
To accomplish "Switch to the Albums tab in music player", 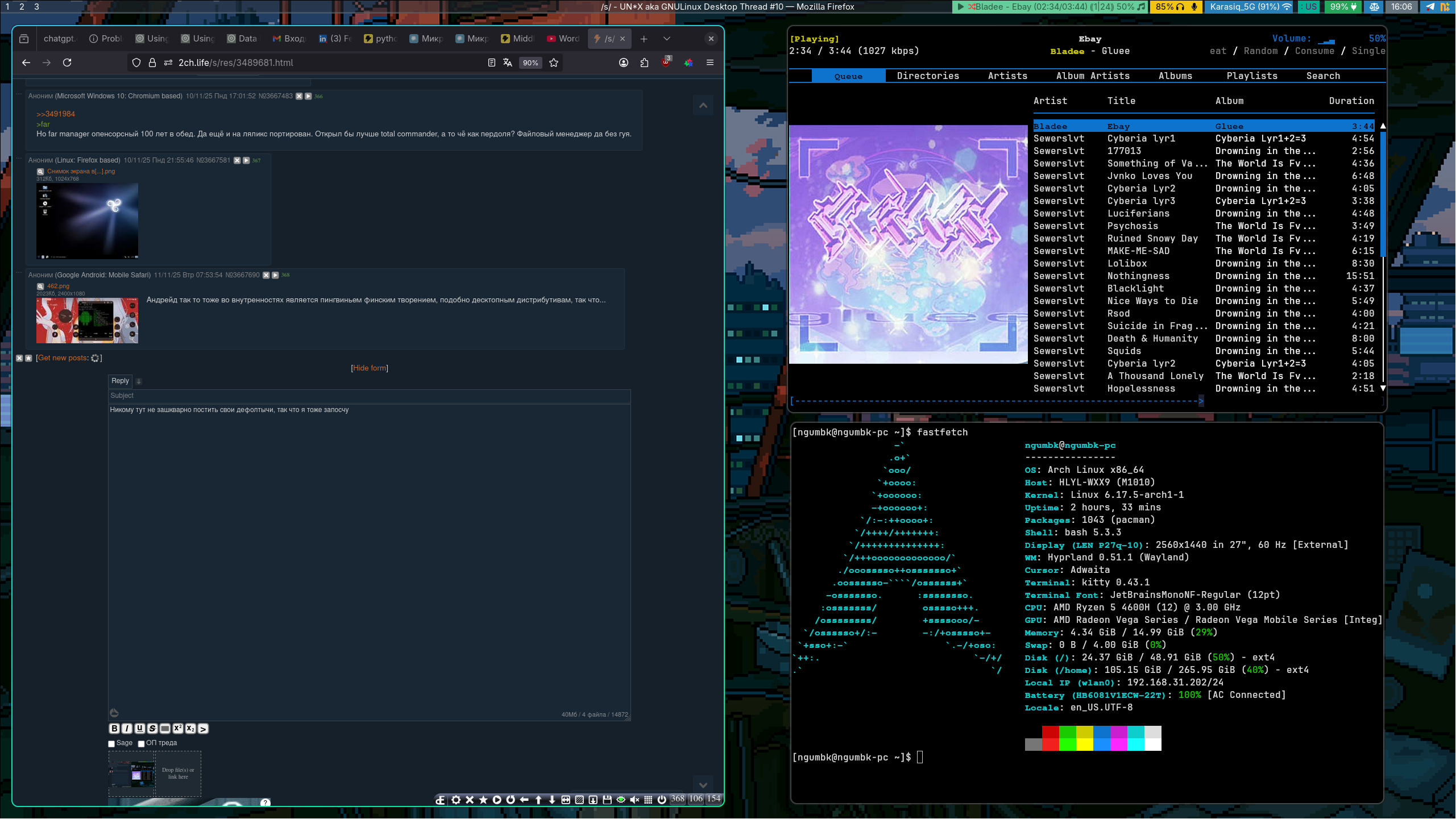I will 1175,76.
